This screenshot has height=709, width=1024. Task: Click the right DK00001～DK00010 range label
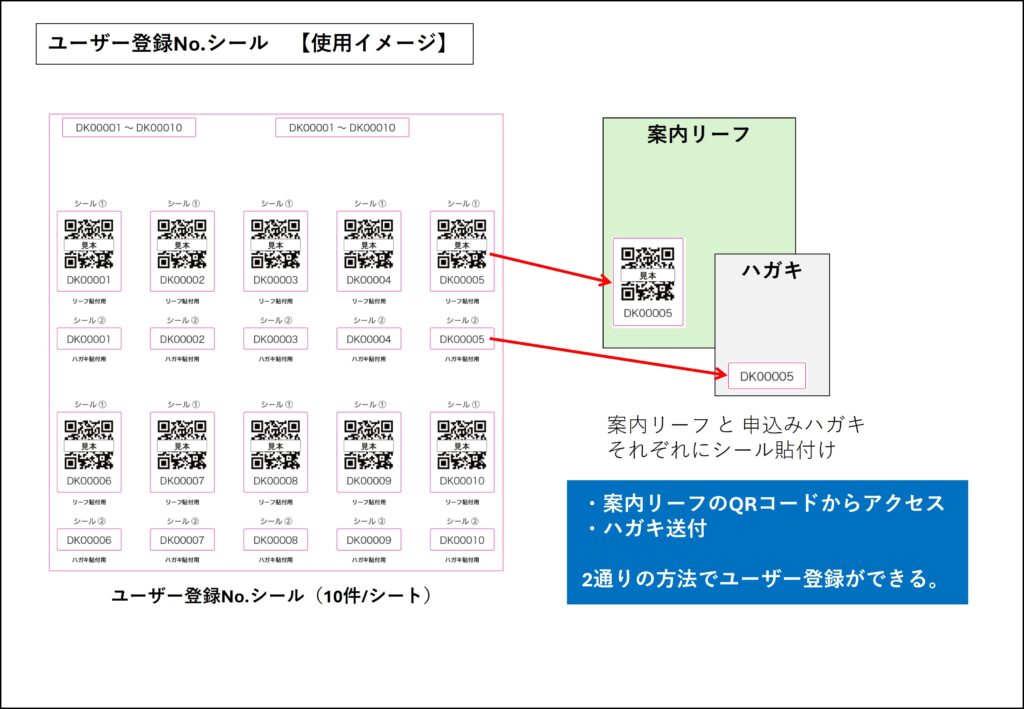point(342,128)
